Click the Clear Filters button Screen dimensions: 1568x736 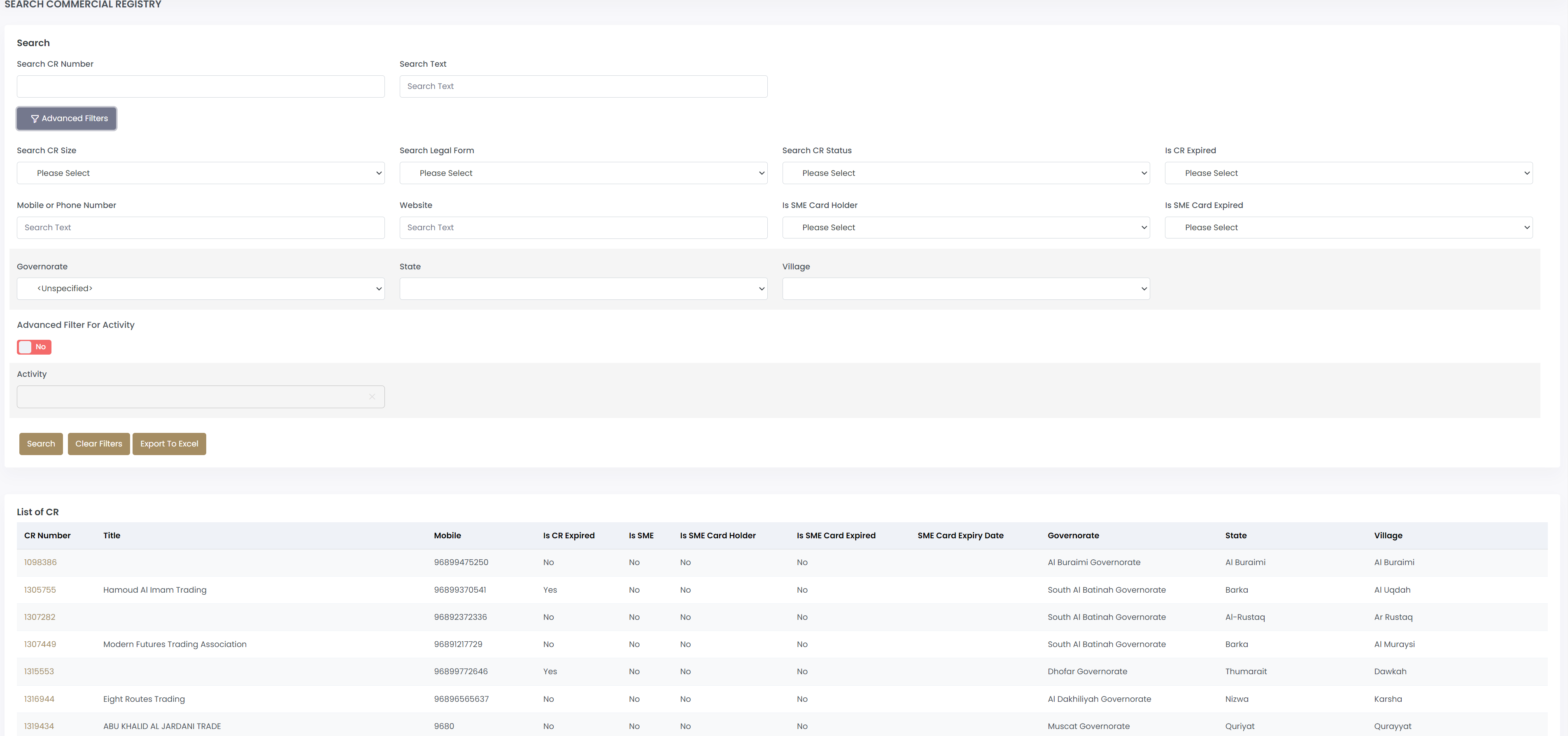tap(99, 444)
